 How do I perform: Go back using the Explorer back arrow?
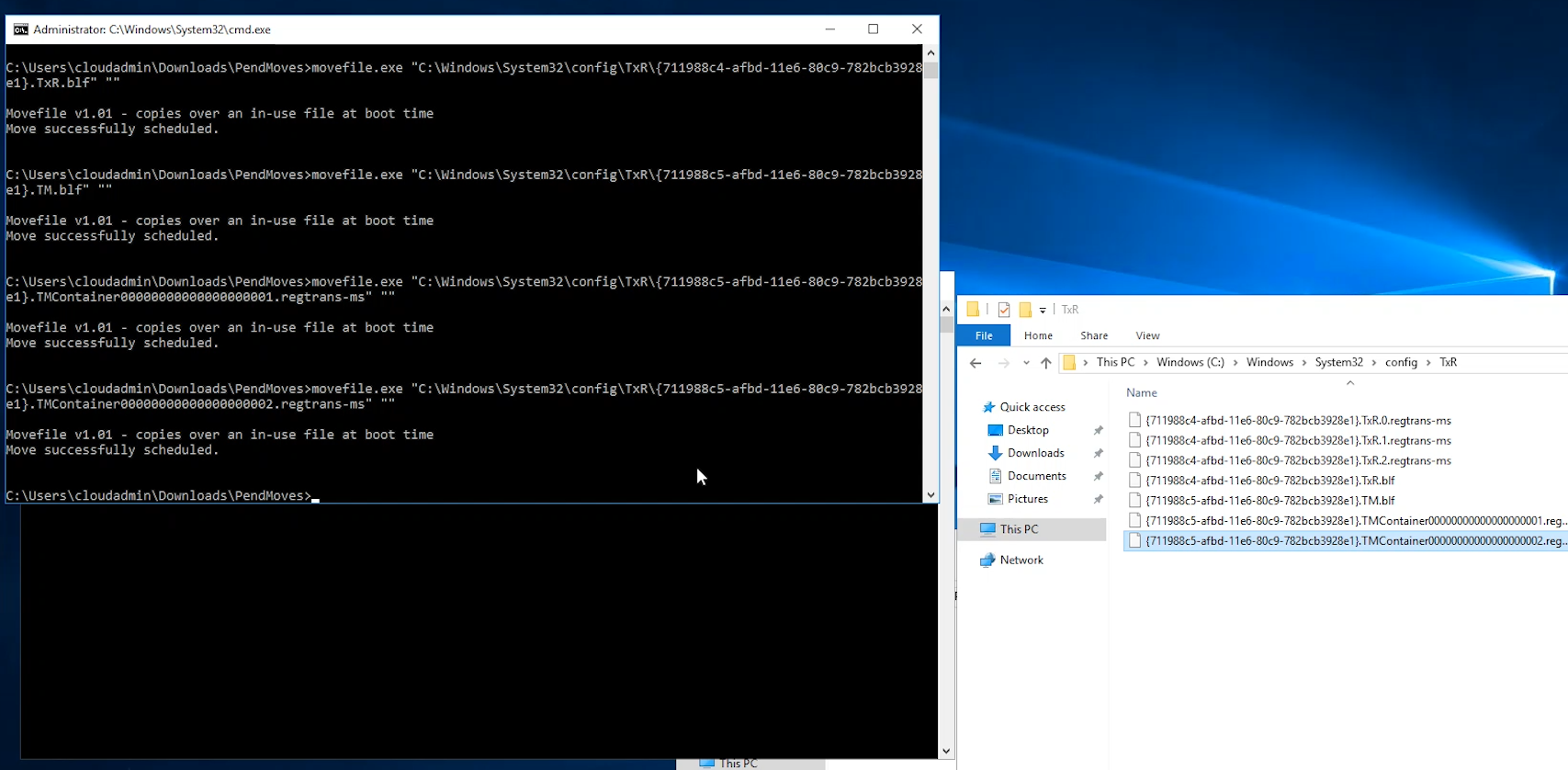pos(976,363)
